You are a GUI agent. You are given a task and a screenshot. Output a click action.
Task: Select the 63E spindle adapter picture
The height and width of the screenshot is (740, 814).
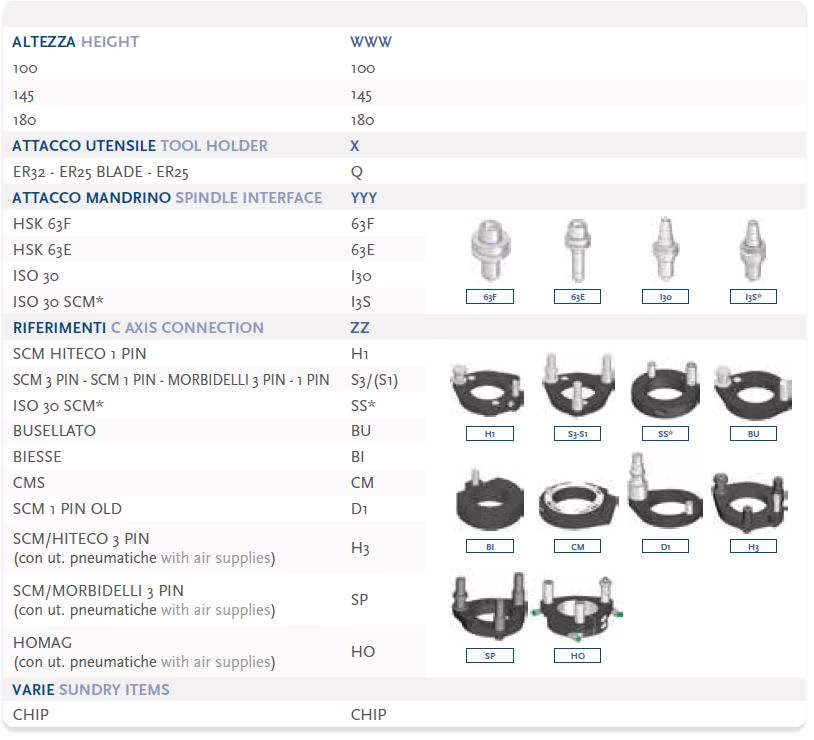[577, 254]
